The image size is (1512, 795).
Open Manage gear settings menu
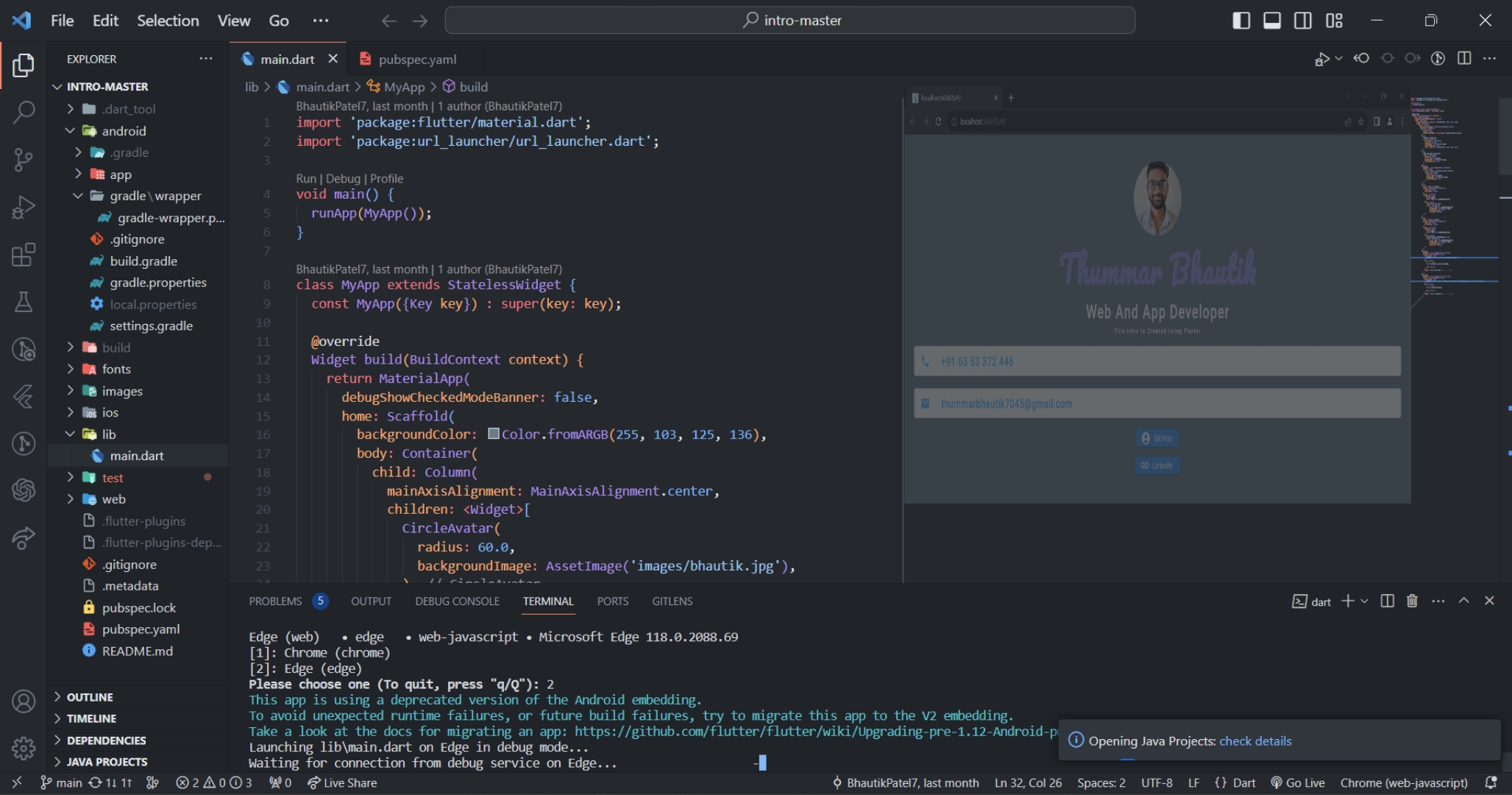[x=24, y=749]
